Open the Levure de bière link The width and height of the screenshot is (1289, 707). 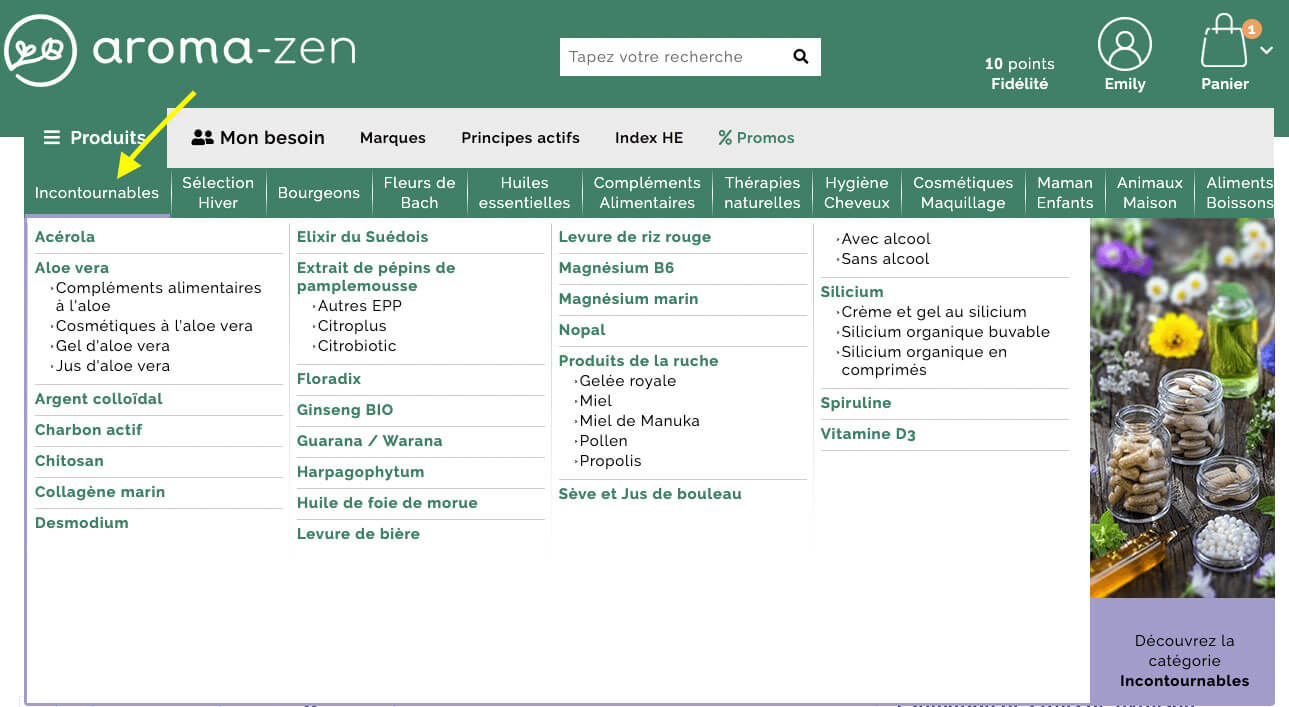tap(358, 534)
